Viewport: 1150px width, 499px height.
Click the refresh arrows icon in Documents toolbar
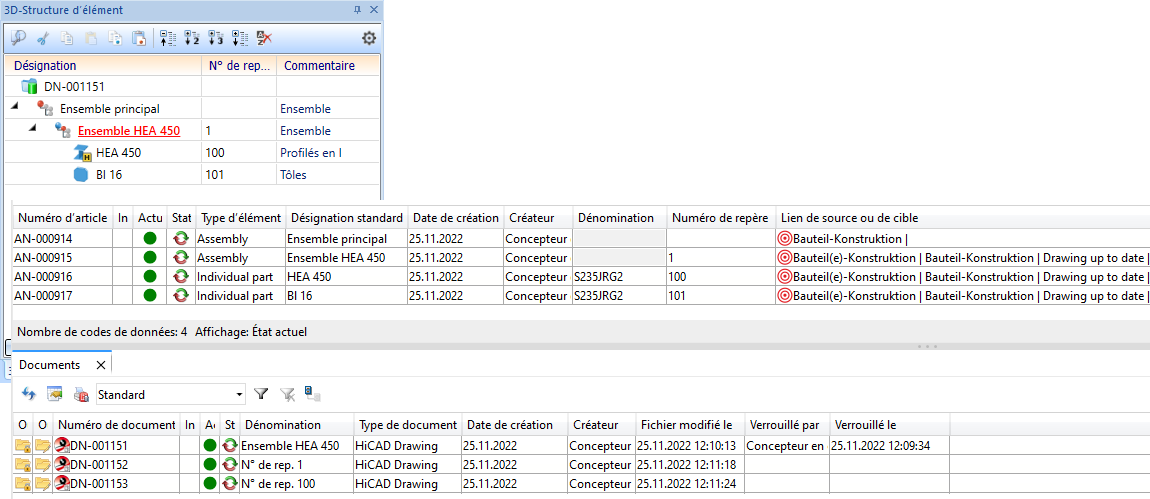point(29,394)
